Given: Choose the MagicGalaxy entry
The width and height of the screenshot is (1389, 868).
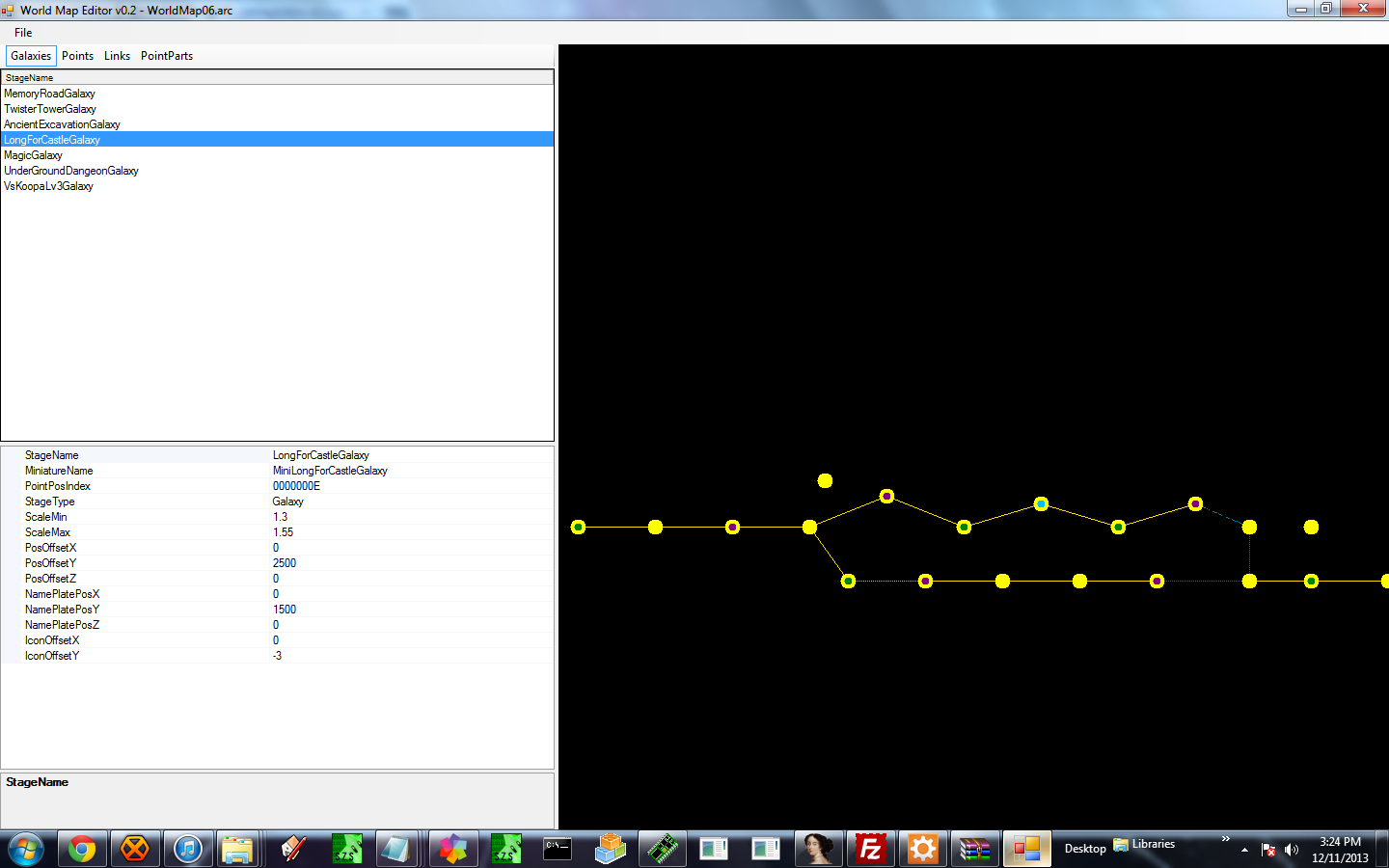Looking at the screenshot, I should (33, 155).
